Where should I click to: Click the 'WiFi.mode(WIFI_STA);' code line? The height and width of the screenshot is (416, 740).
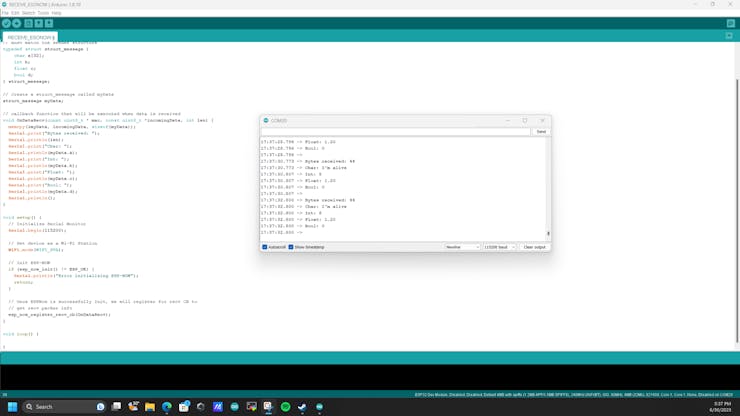click(x=35, y=250)
